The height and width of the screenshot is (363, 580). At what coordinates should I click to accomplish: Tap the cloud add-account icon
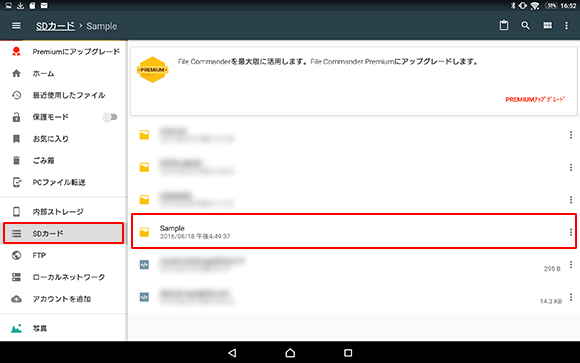16,299
